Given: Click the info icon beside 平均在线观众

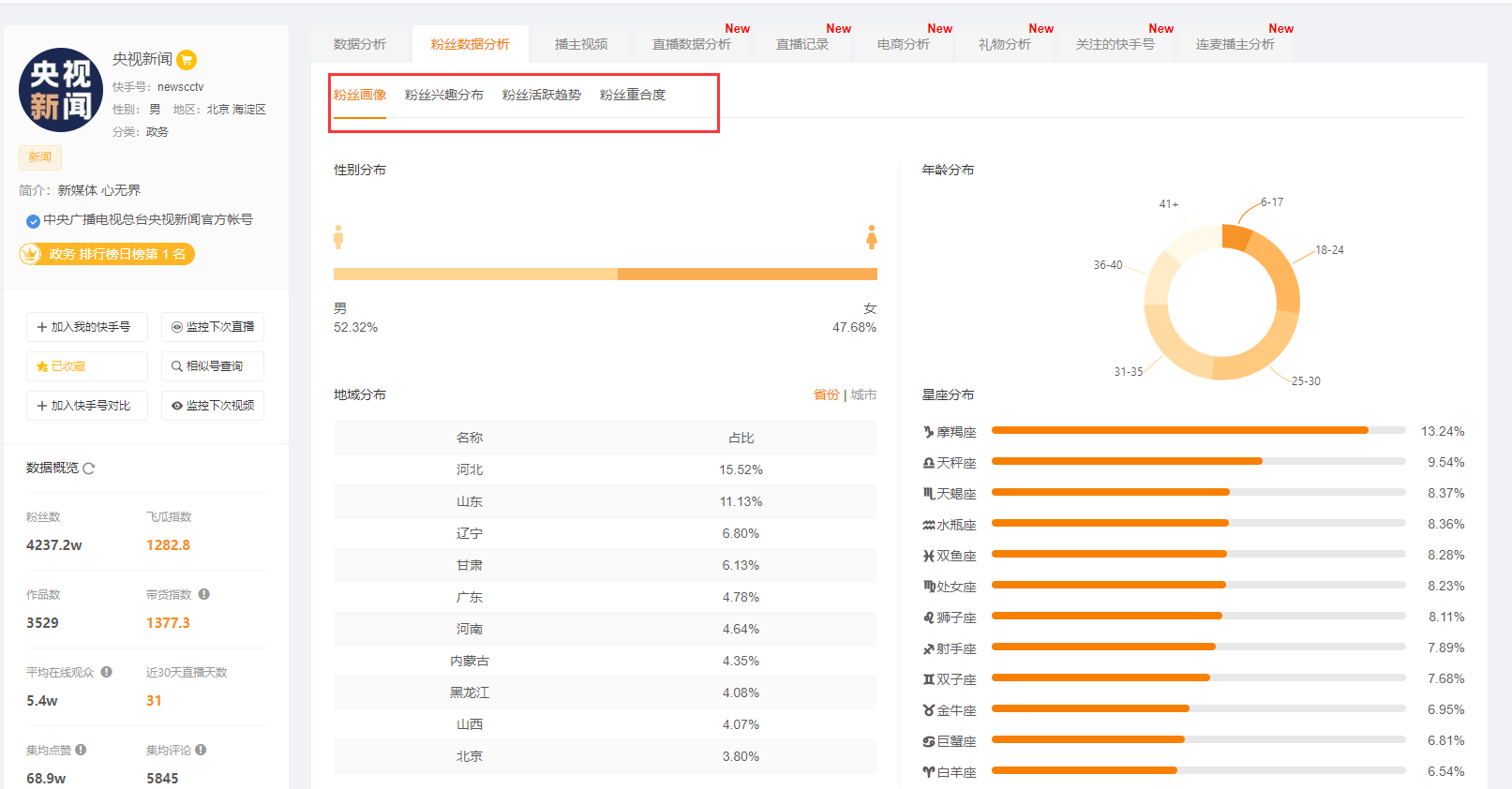Looking at the screenshot, I should coord(107,672).
